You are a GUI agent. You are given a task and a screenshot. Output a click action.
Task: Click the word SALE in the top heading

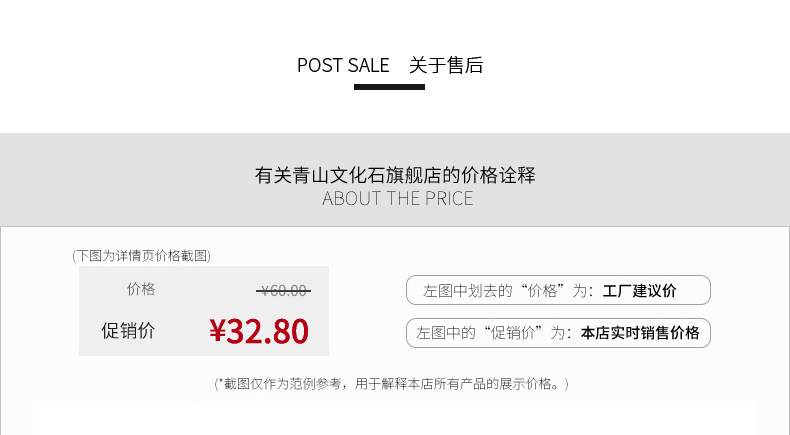click(366, 66)
